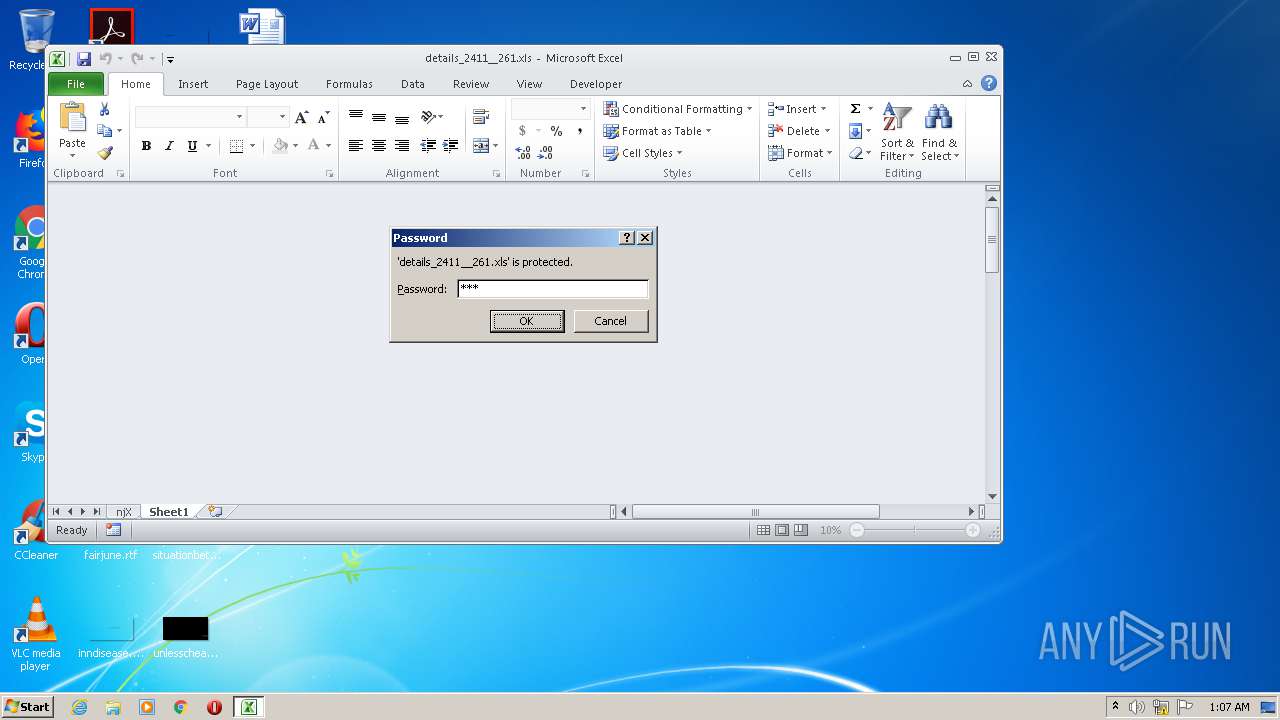The height and width of the screenshot is (720, 1280).
Task: Click the Borders icon
Action: [236, 146]
